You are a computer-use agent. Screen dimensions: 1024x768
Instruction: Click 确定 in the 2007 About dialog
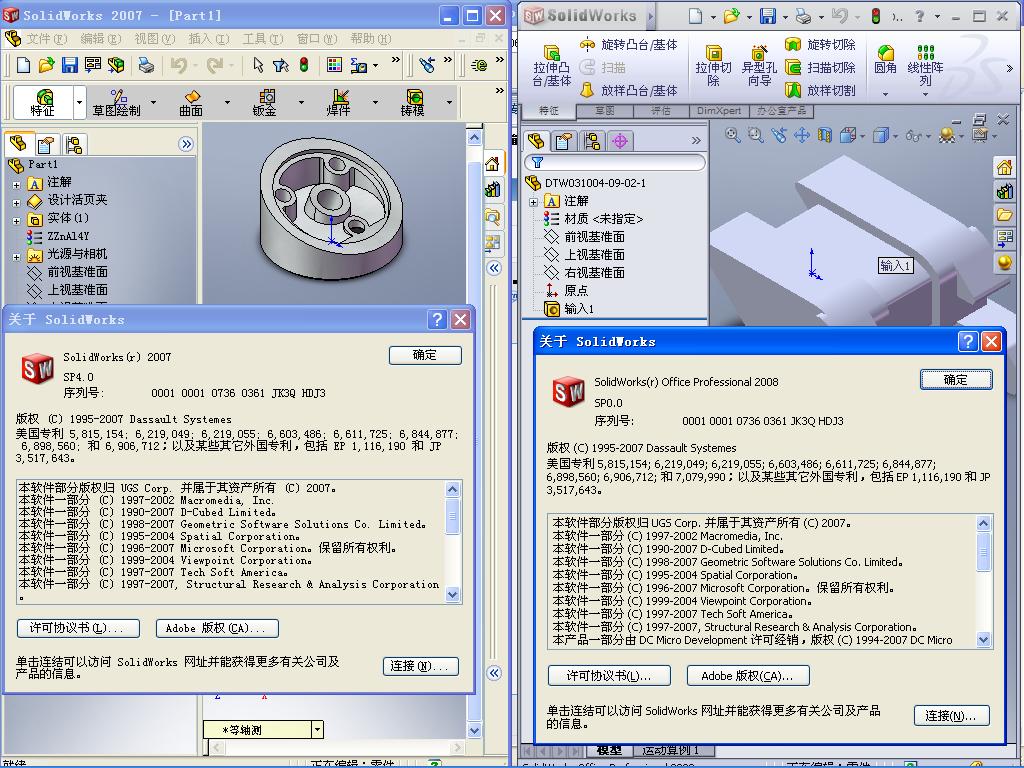(425, 355)
